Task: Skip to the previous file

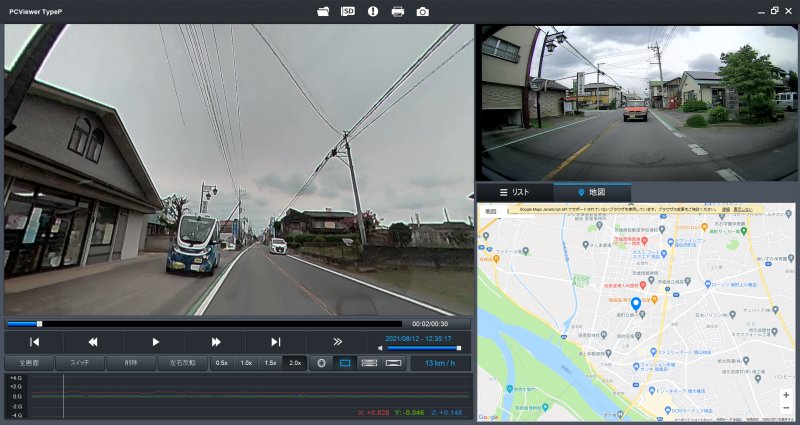Action: tap(34, 342)
